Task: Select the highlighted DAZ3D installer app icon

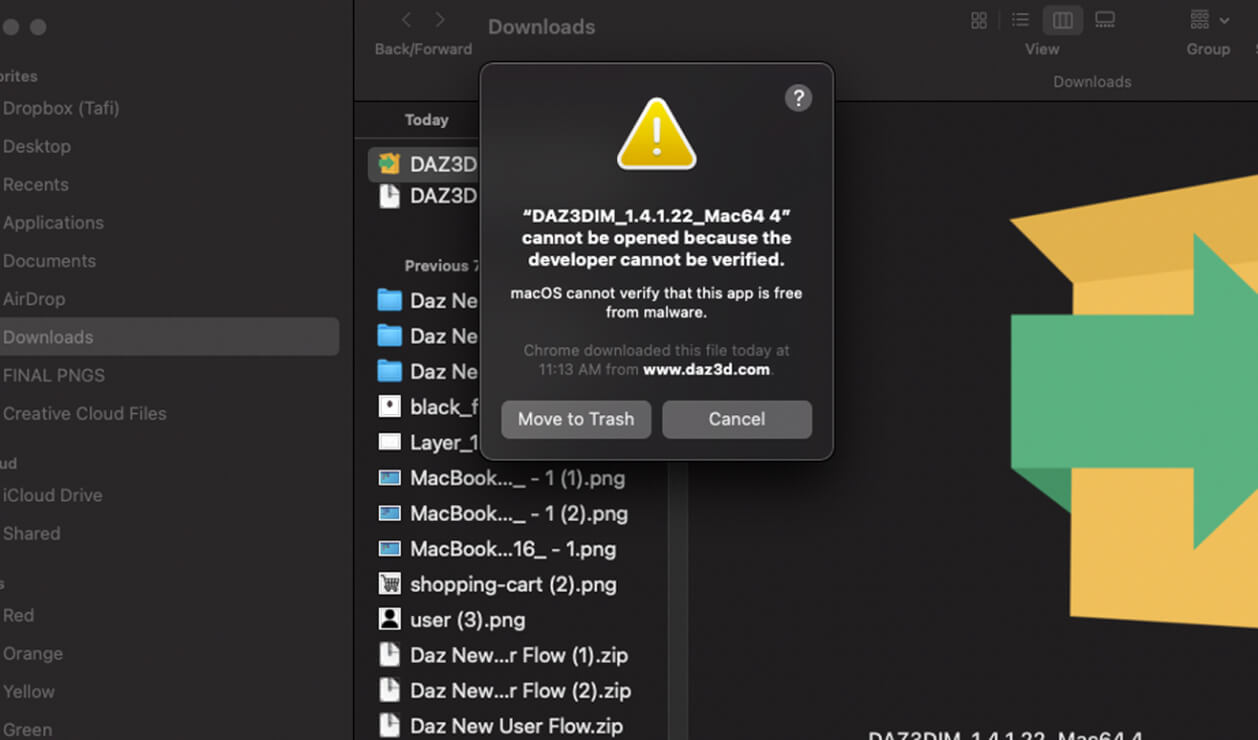Action: point(390,163)
